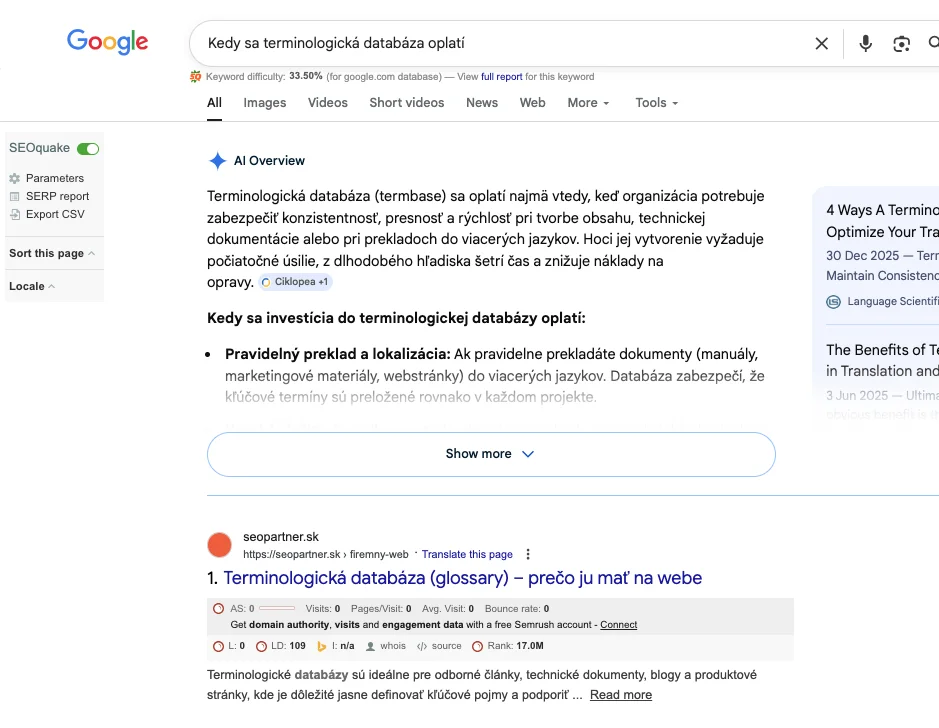The width and height of the screenshot is (939, 728).
Task: Click the whois person icon
Action: (x=371, y=646)
